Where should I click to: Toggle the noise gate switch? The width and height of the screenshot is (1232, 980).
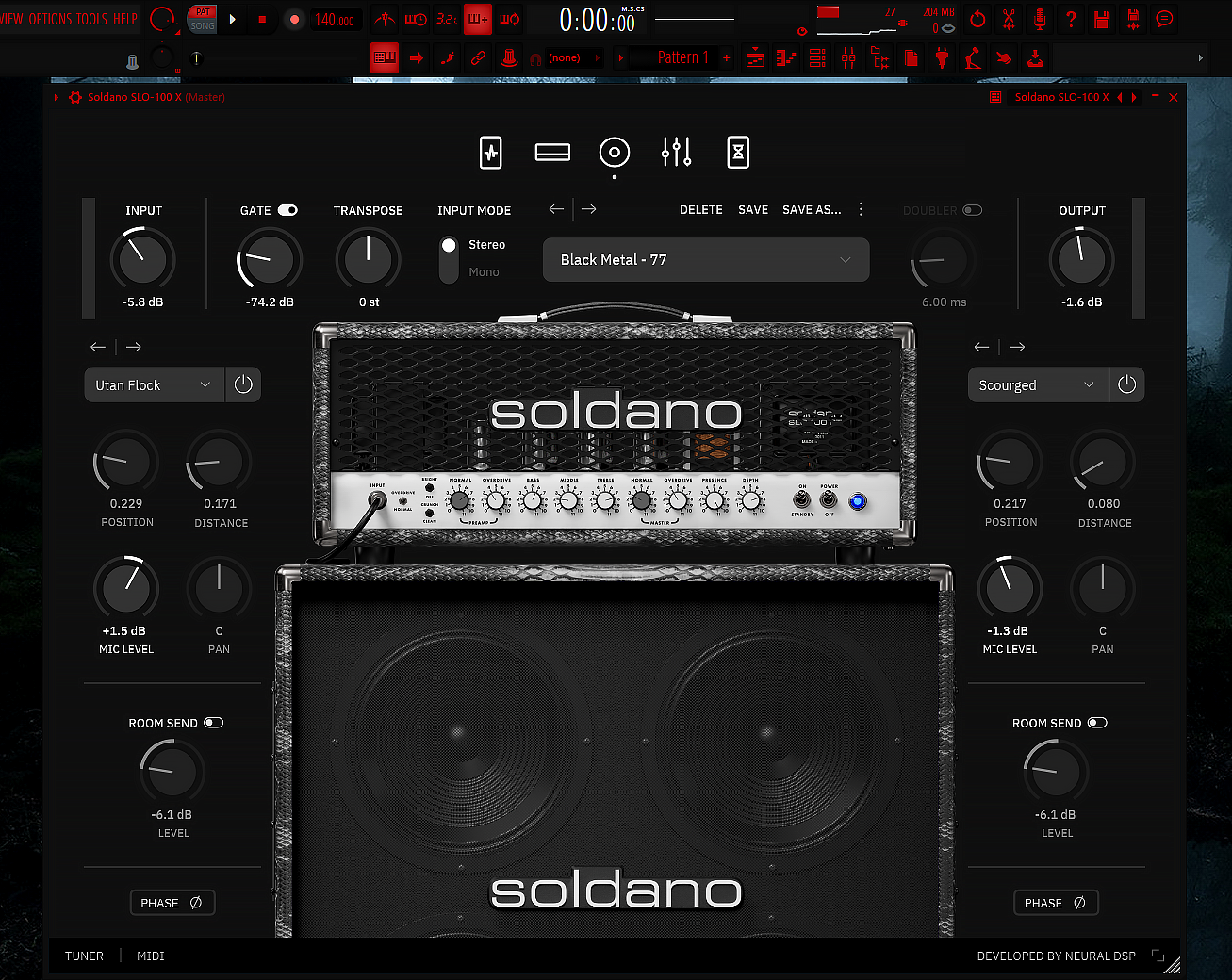(x=287, y=210)
